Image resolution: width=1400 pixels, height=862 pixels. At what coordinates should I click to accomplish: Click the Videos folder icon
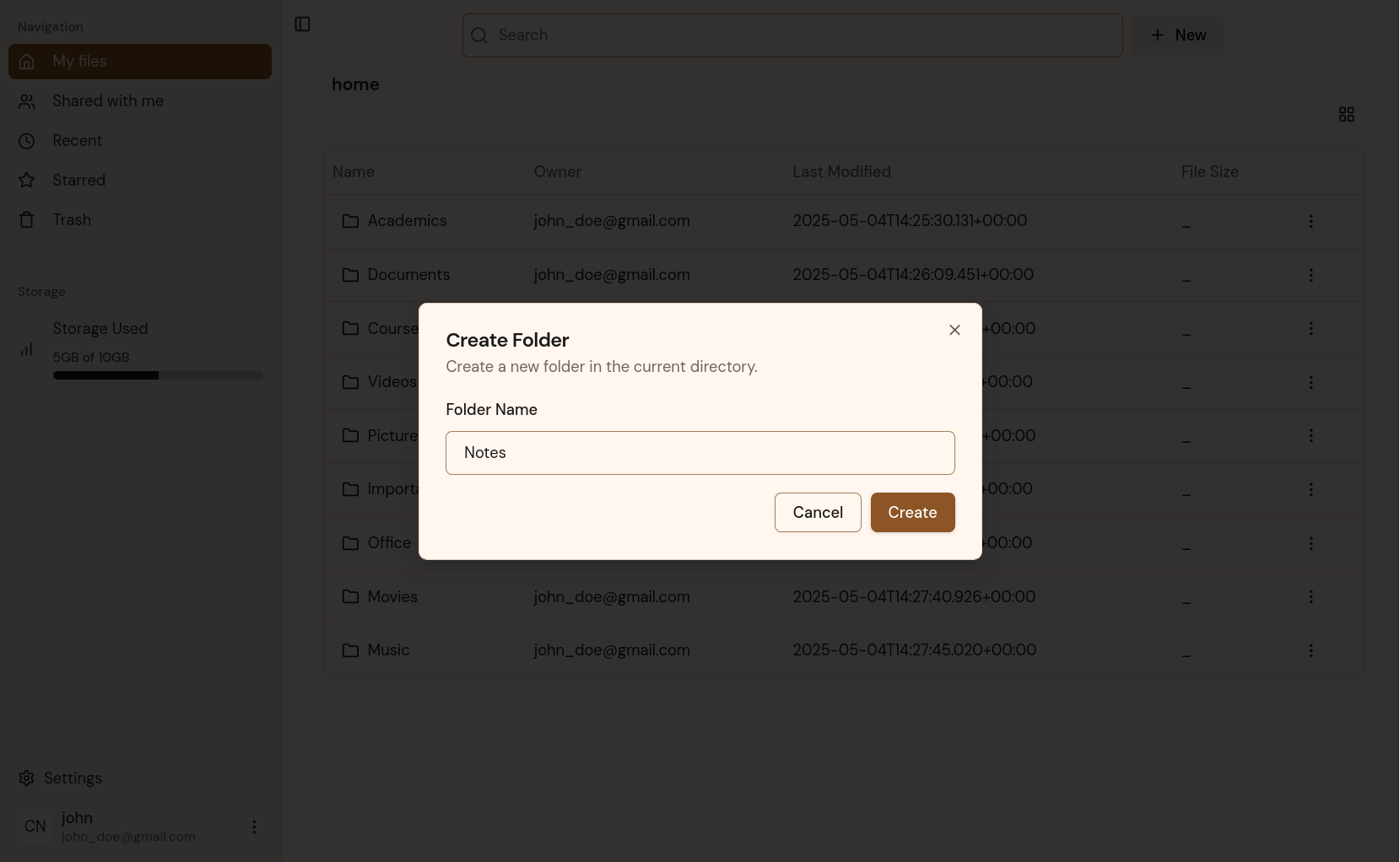point(350,382)
